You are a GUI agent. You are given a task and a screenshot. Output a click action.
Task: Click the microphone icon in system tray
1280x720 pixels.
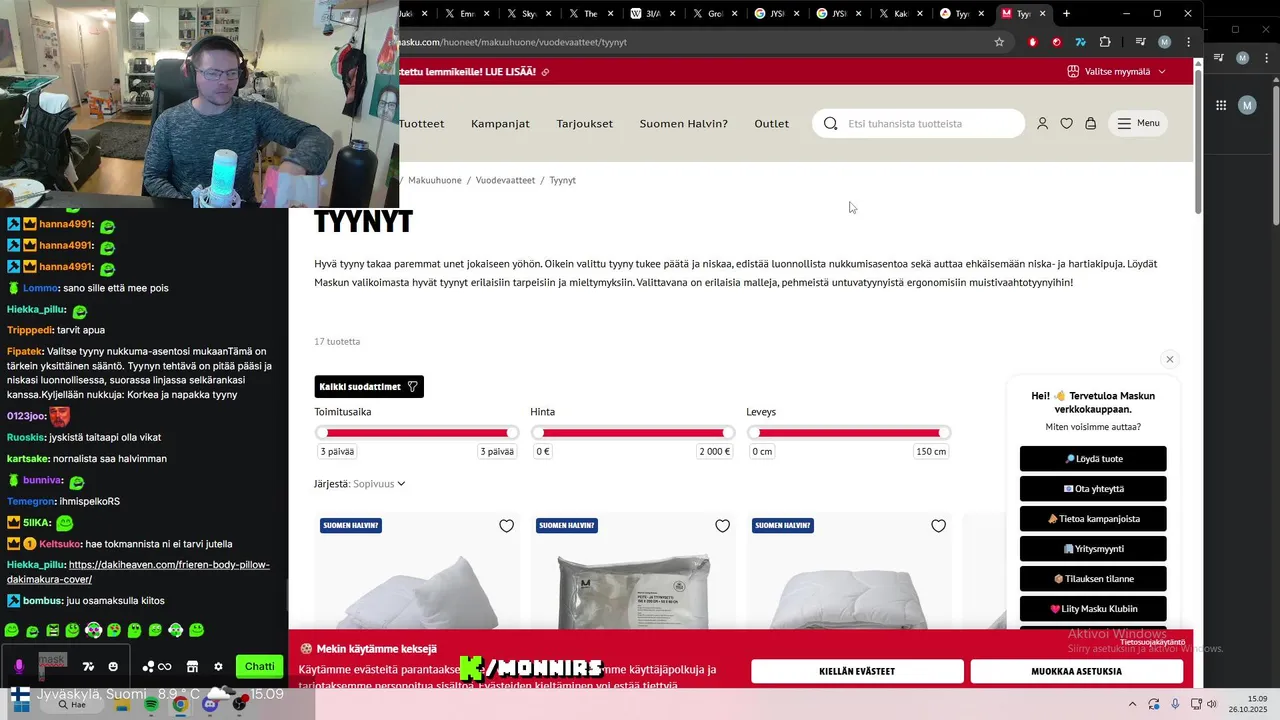[1175, 704]
